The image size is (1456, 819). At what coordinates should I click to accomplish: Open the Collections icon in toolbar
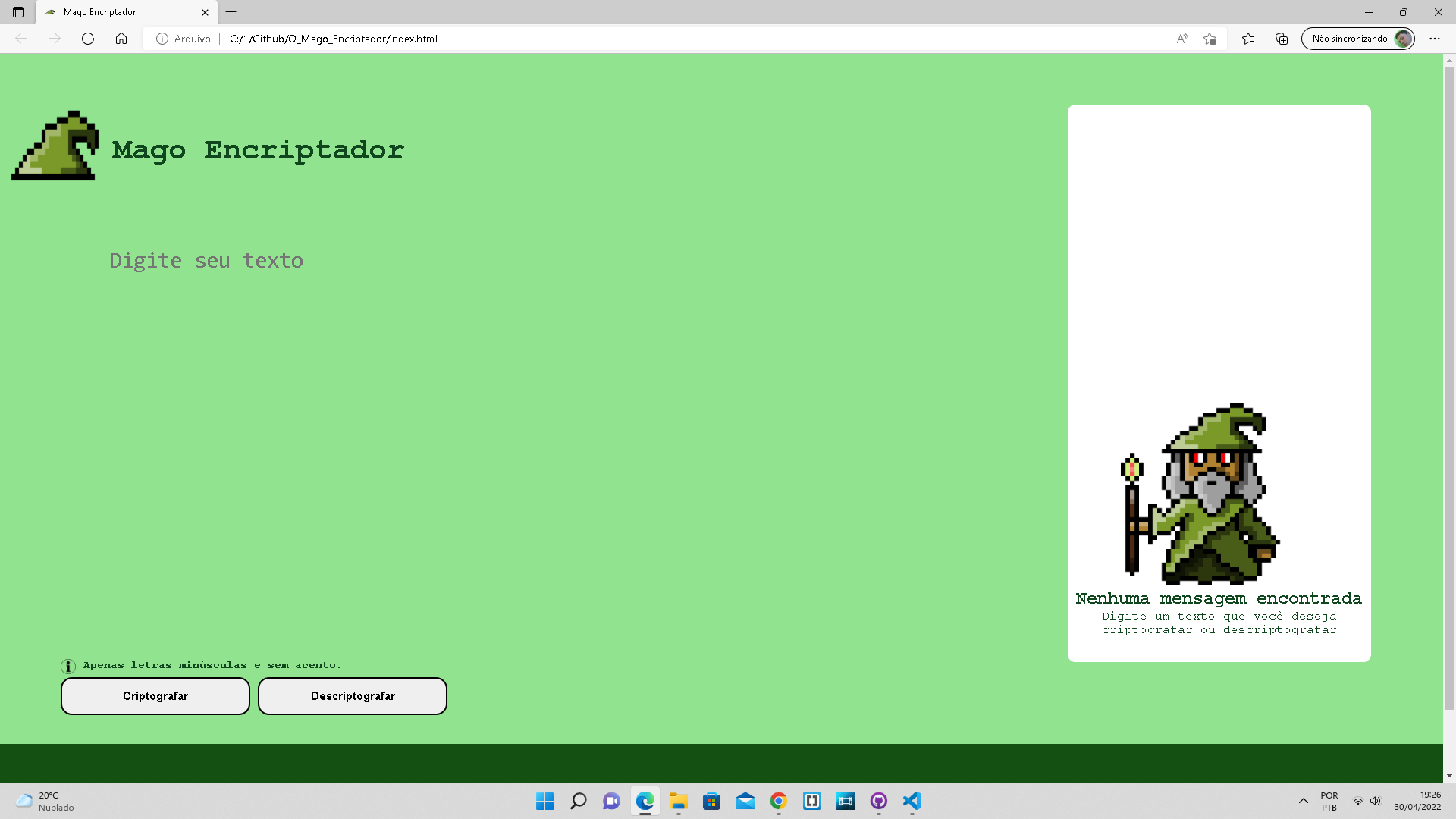(x=1282, y=39)
